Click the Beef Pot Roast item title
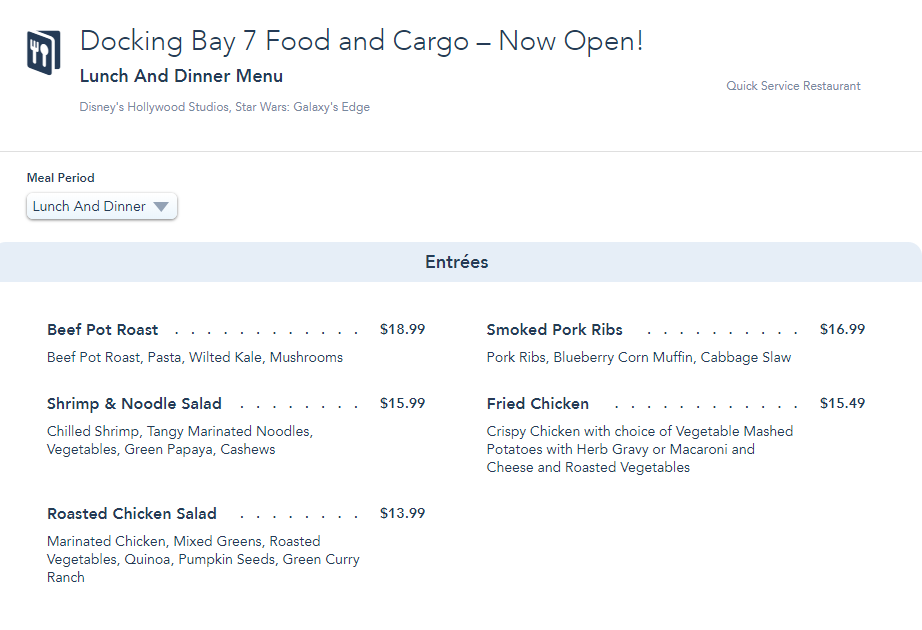This screenshot has height=630, width=922. [x=103, y=330]
